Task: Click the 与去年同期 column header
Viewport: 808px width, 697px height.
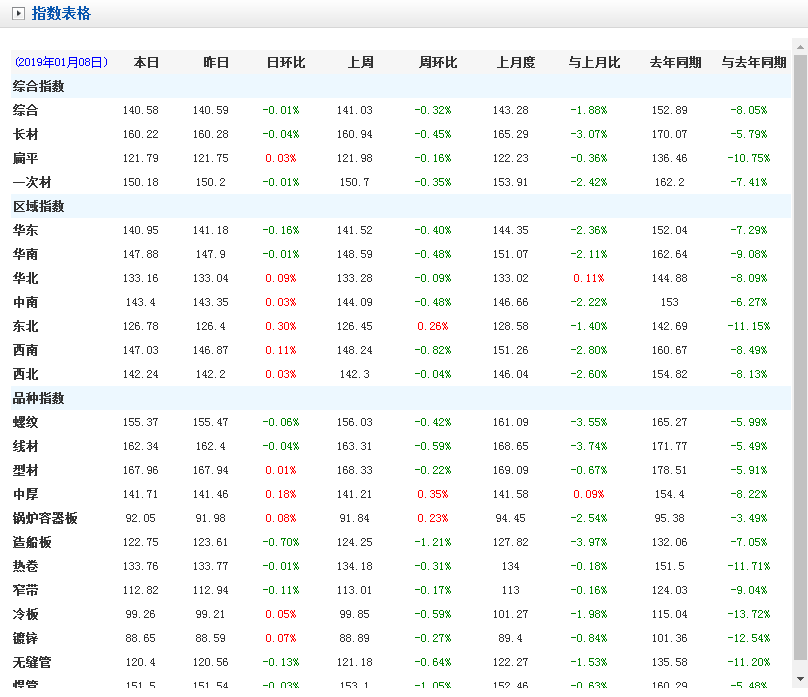Action: [753, 62]
